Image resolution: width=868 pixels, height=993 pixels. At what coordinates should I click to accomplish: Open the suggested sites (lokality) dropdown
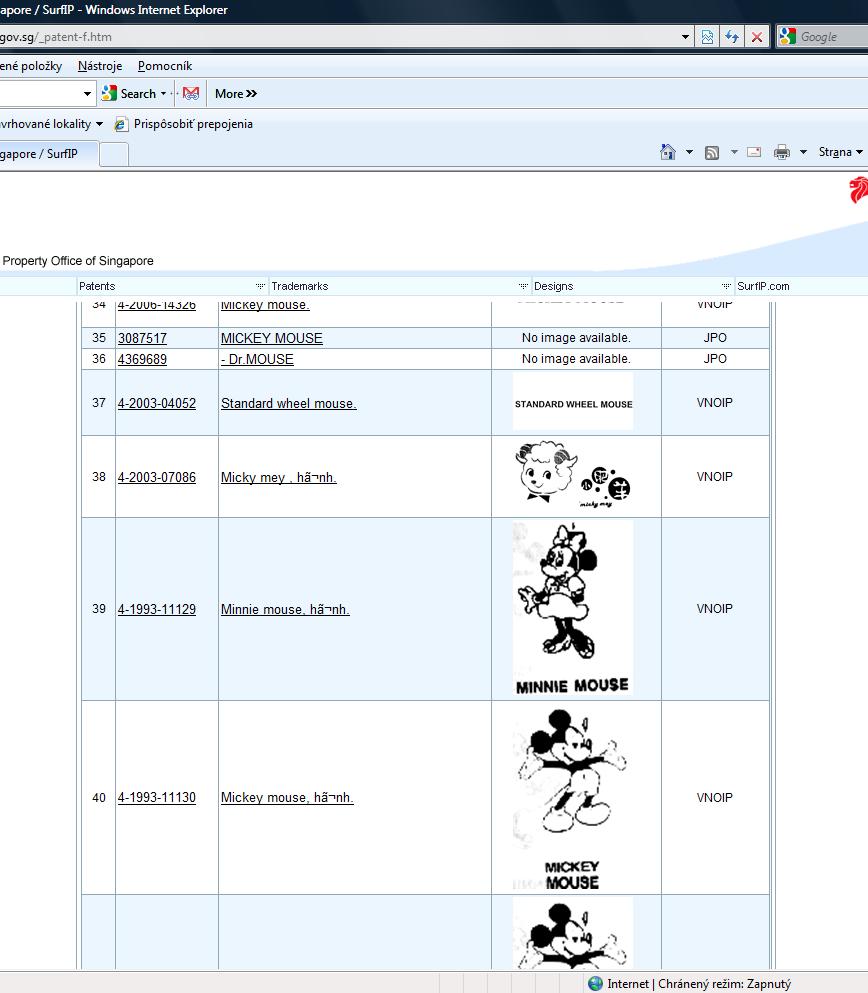[x=99, y=124]
